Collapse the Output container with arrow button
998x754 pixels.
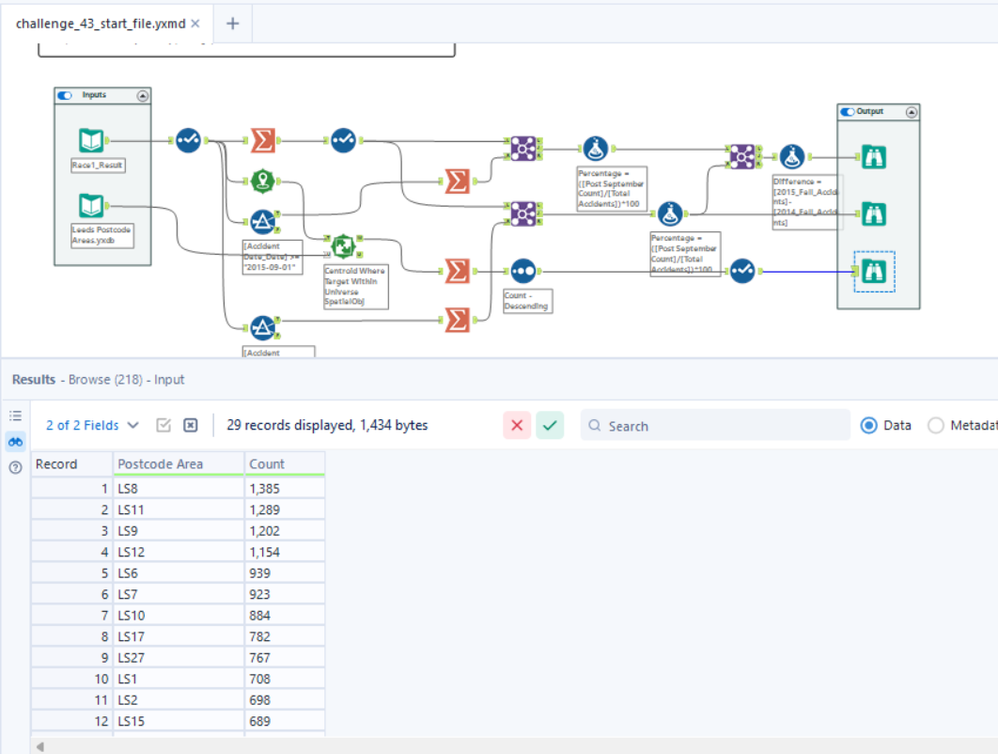(911, 112)
